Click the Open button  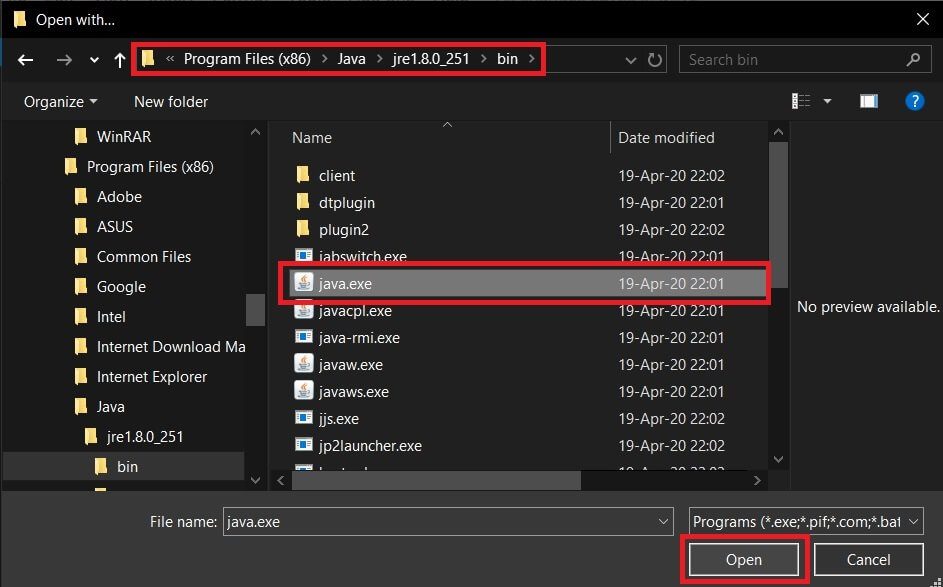pyautogui.click(x=743, y=559)
